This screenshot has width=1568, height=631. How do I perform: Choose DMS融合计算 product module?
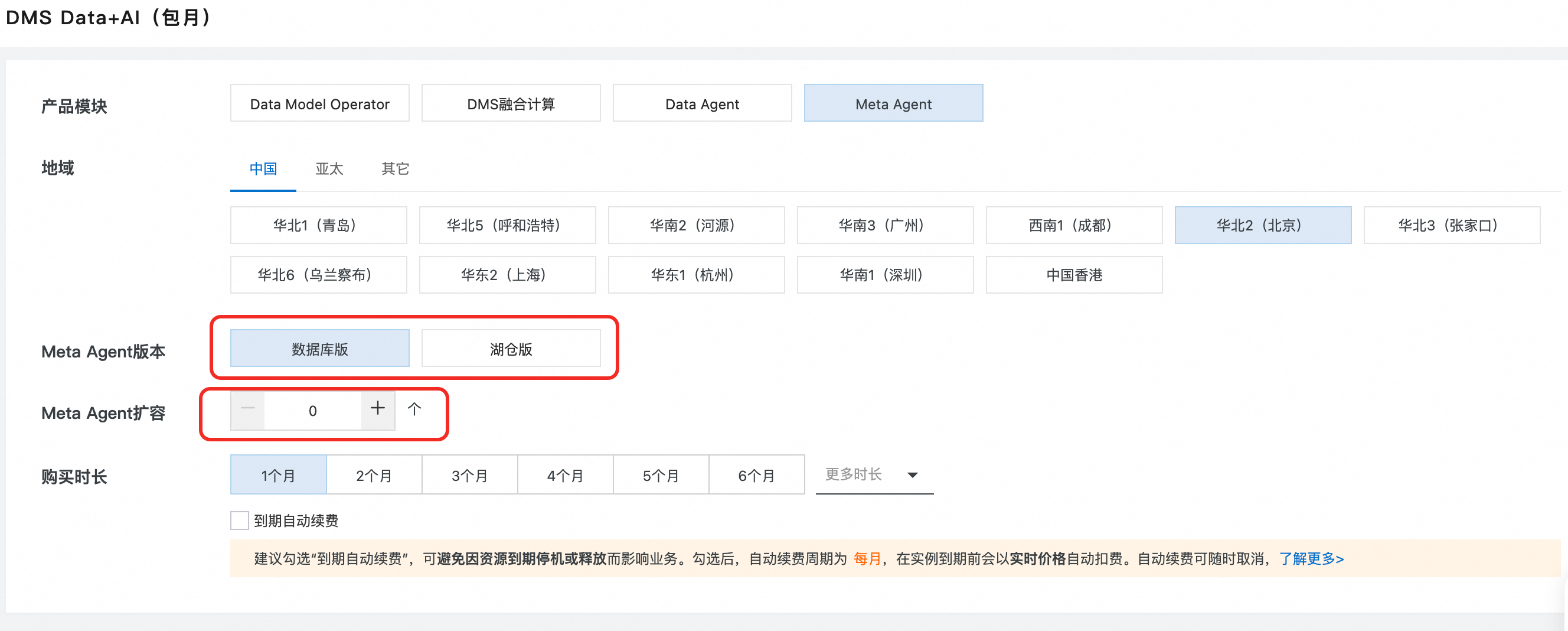pos(511,103)
